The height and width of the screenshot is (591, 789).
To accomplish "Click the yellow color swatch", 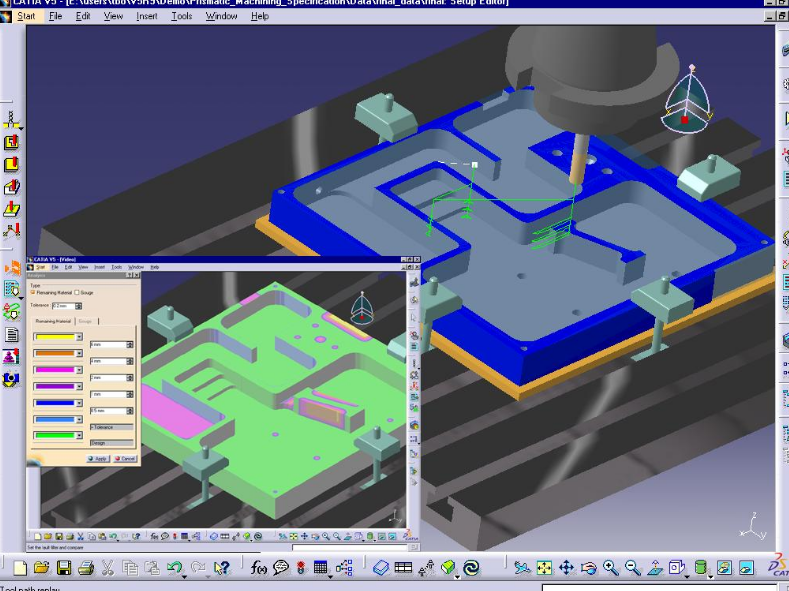I will (54, 337).
